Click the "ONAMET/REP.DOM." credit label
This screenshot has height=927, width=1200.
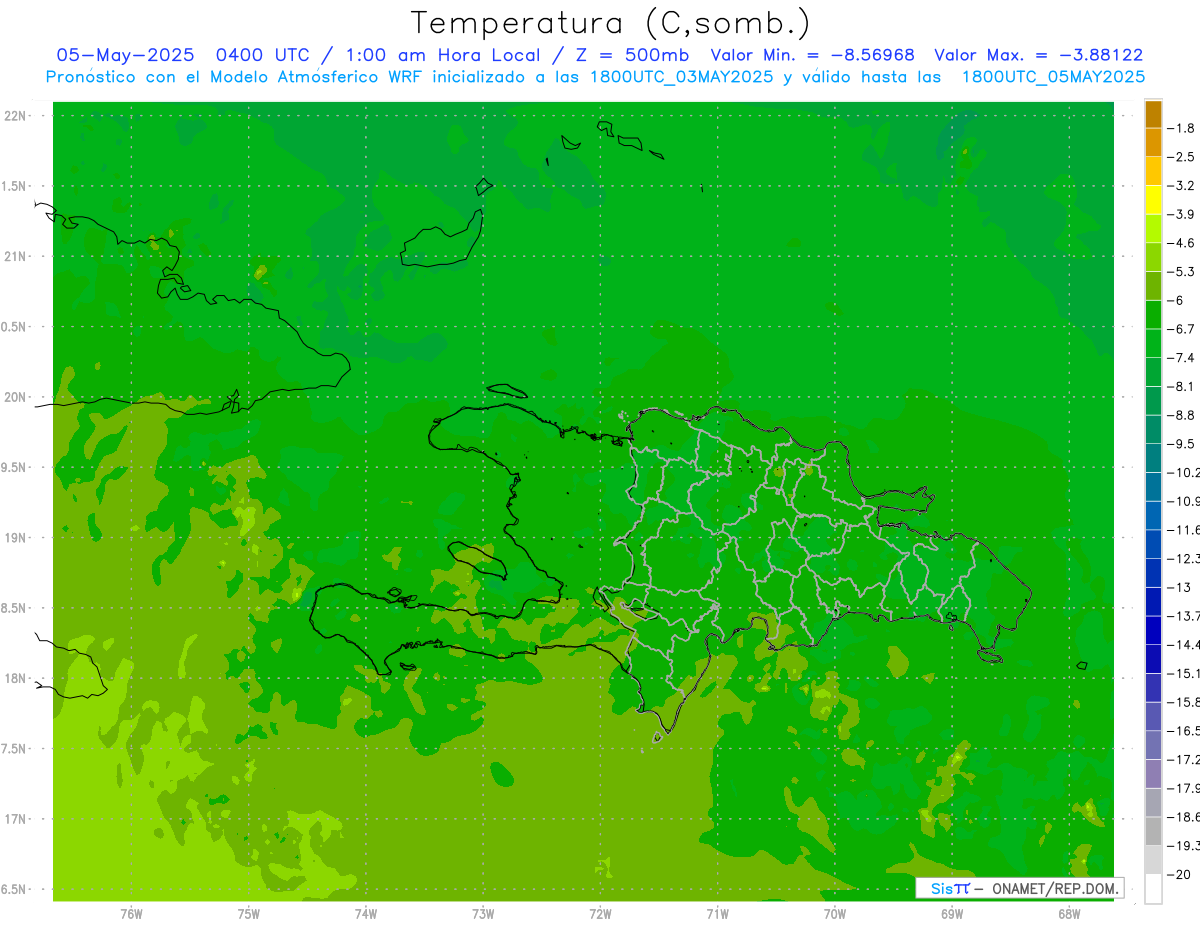(1055, 888)
